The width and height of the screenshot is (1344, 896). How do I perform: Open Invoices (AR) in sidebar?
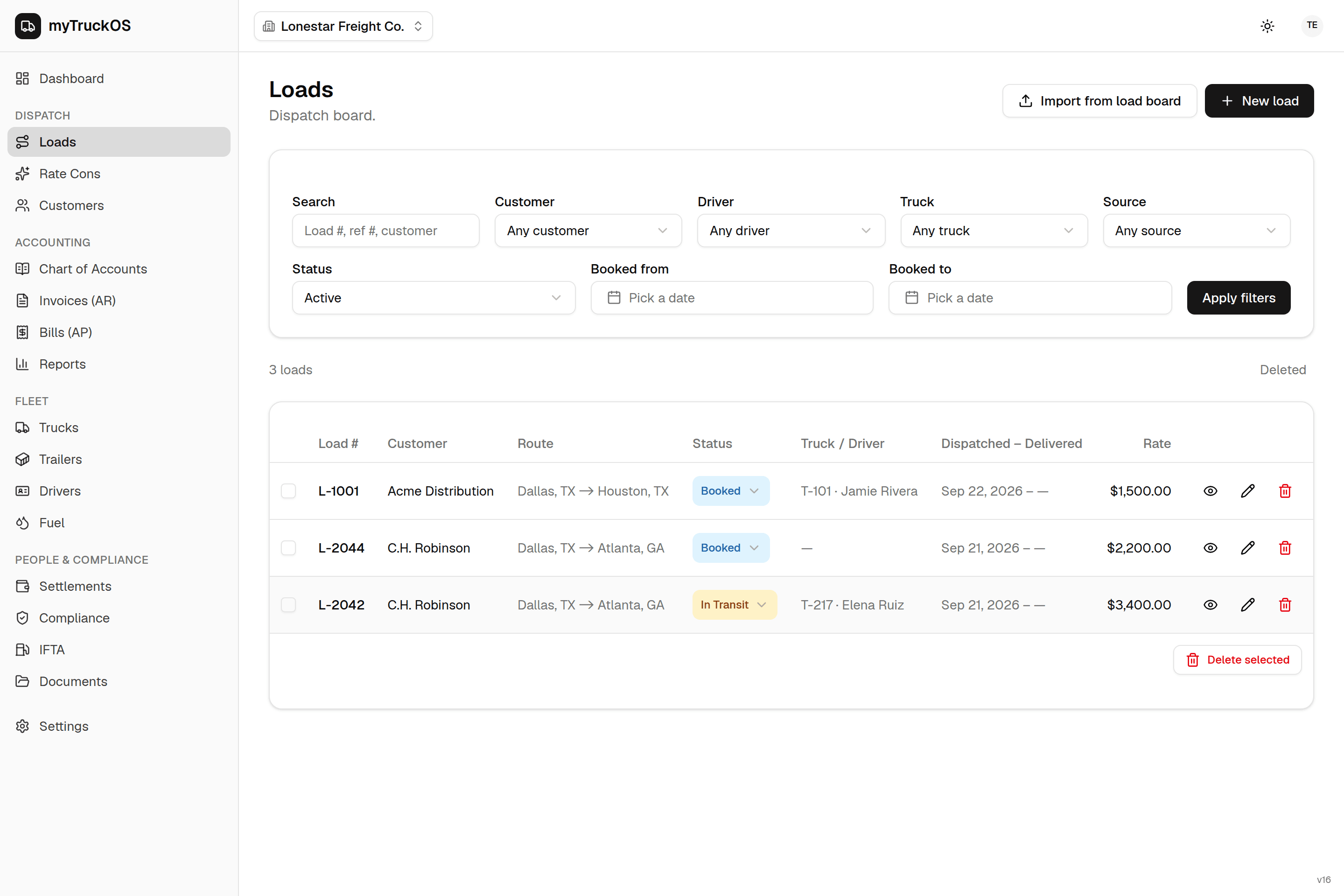coord(119,301)
